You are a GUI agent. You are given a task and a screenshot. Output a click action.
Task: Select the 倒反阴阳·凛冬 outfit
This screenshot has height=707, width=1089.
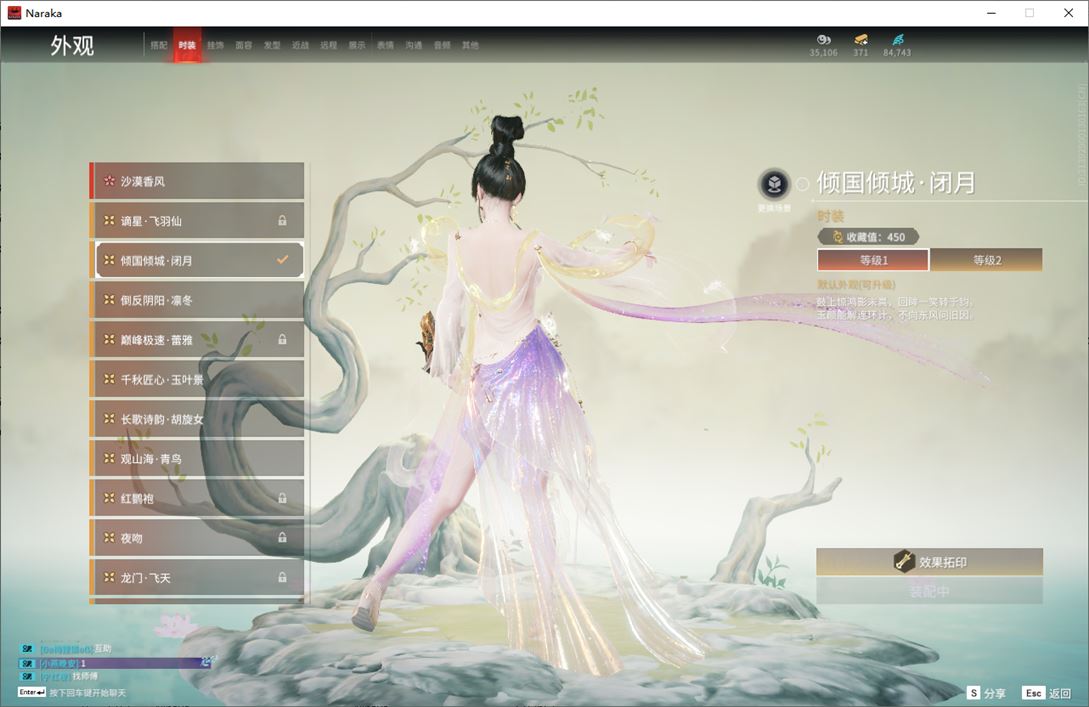point(197,300)
